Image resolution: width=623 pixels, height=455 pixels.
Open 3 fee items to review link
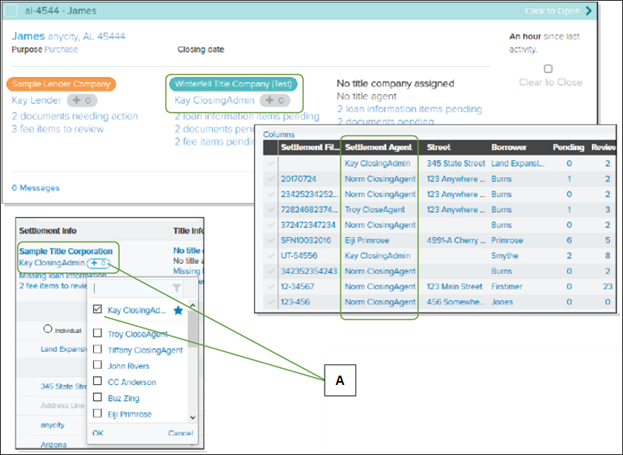(x=58, y=129)
